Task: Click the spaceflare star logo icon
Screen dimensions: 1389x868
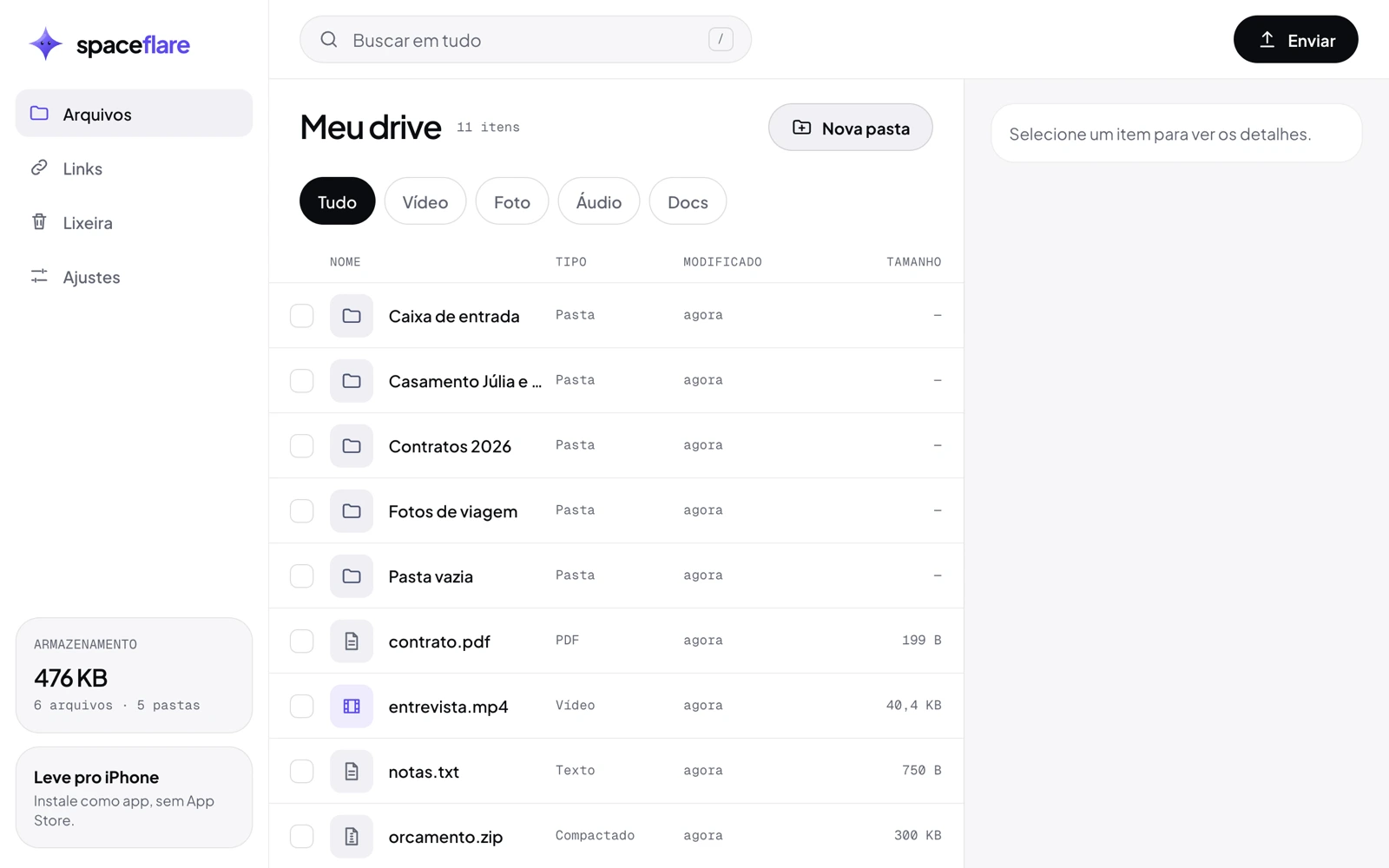Action: click(45, 43)
